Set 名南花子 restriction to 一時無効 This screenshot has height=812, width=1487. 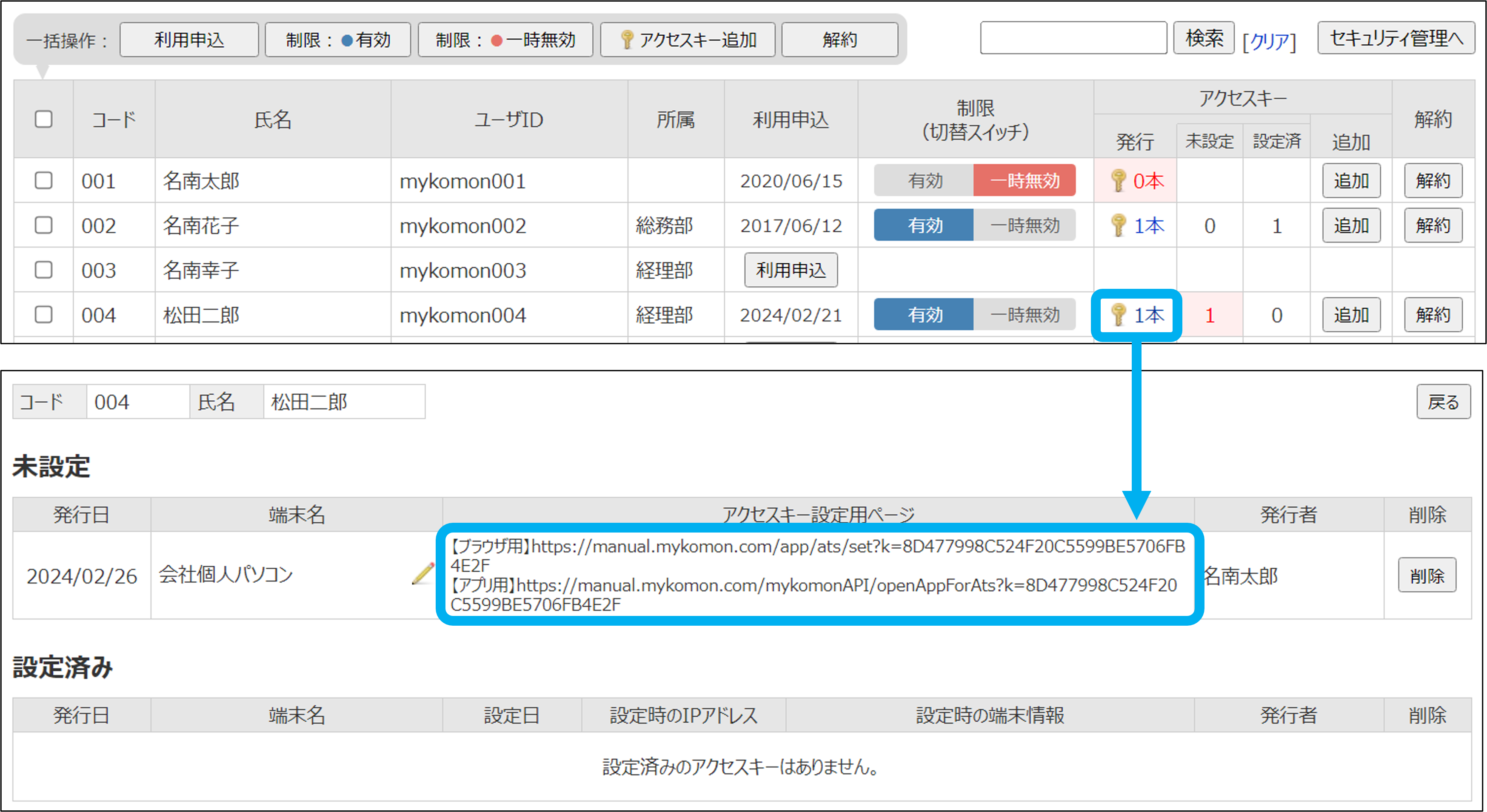click(1024, 225)
